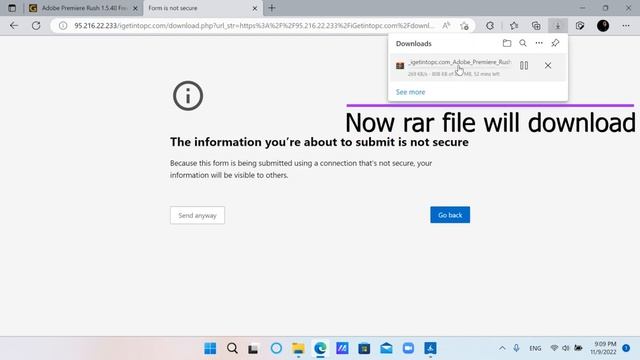Image resolution: width=640 pixels, height=360 pixels.
Task: Cancel the Adobe Premiere Rush download
Action: 548,65
